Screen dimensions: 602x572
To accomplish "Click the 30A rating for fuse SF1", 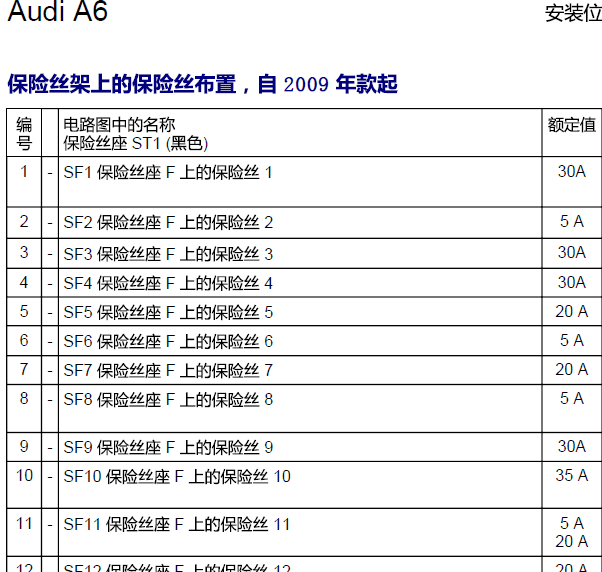I will 572,172.
